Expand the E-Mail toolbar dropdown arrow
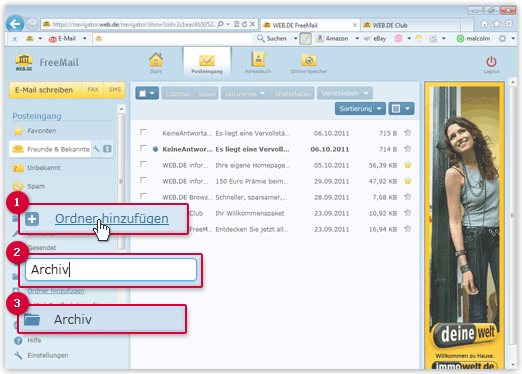This screenshot has height=374, width=522. coord(85,39)
